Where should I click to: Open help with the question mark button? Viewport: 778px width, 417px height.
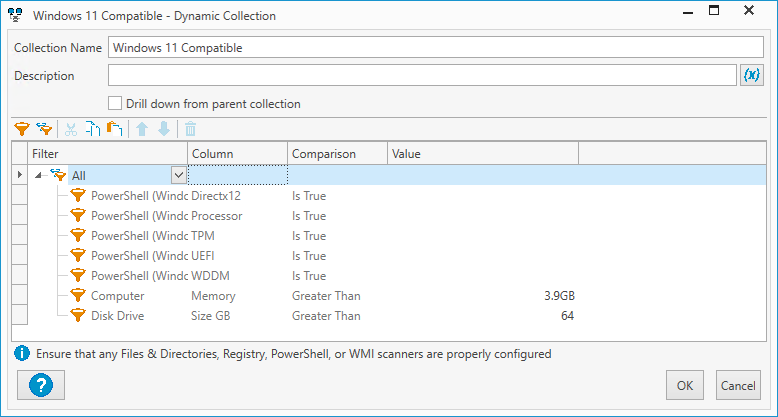pos(41,385)
